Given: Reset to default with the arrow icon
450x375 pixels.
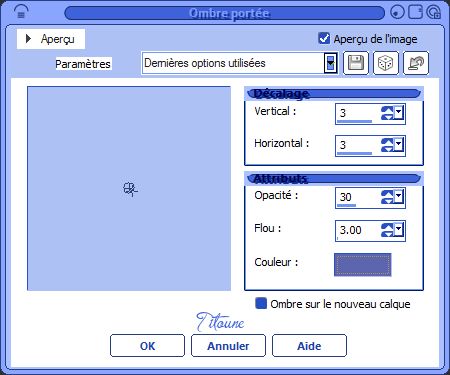Looking at the screenshot, I should click(416, 63).
